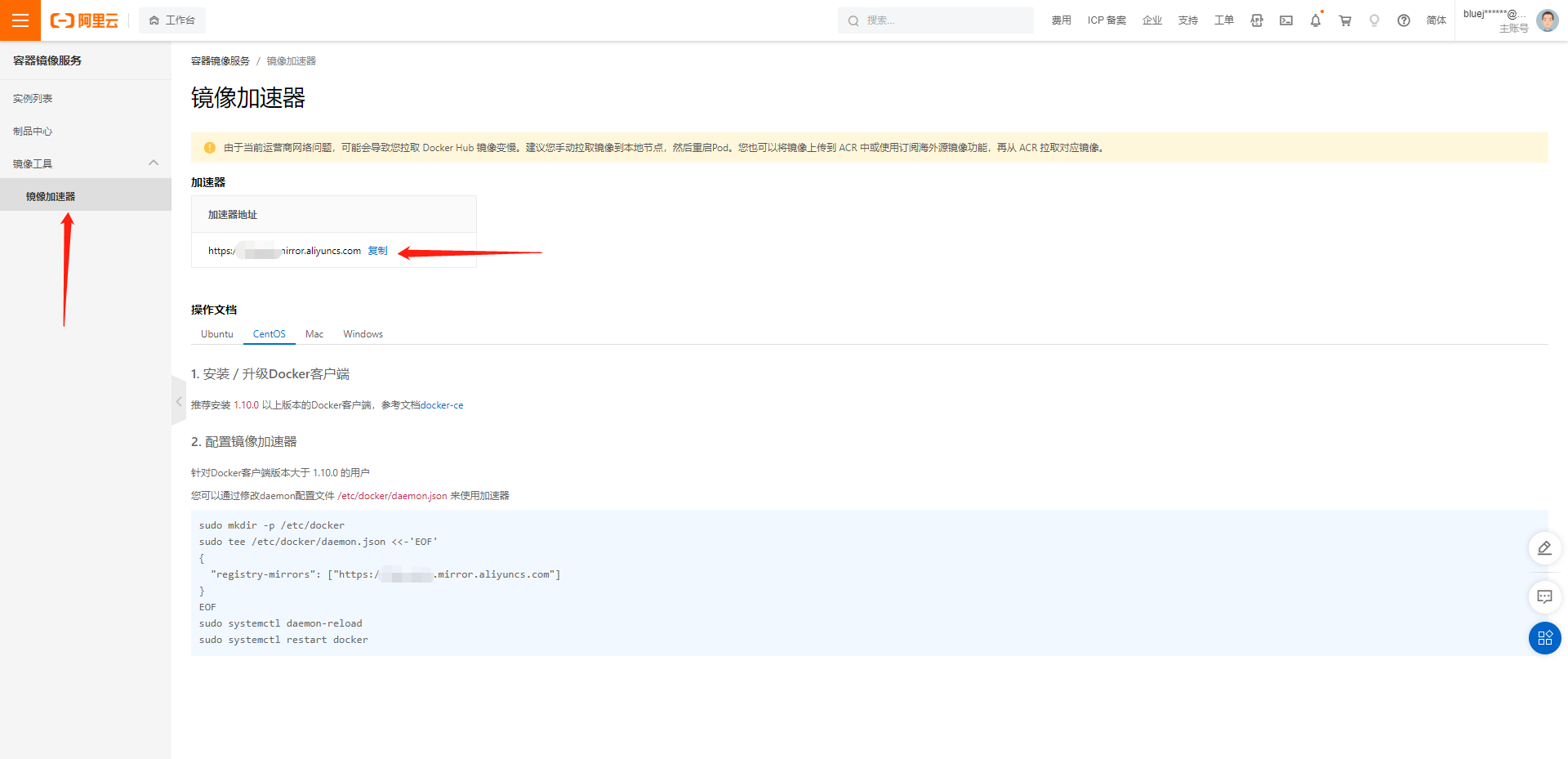Image resolution: width=1568 pixels, height=759 pixels.
Task: Switch to the Ubuntu tab
Action: [217, 334]
